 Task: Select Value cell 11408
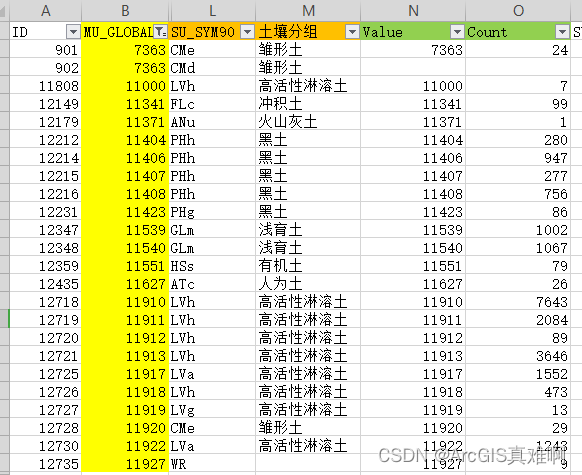(x=413, y=194)
